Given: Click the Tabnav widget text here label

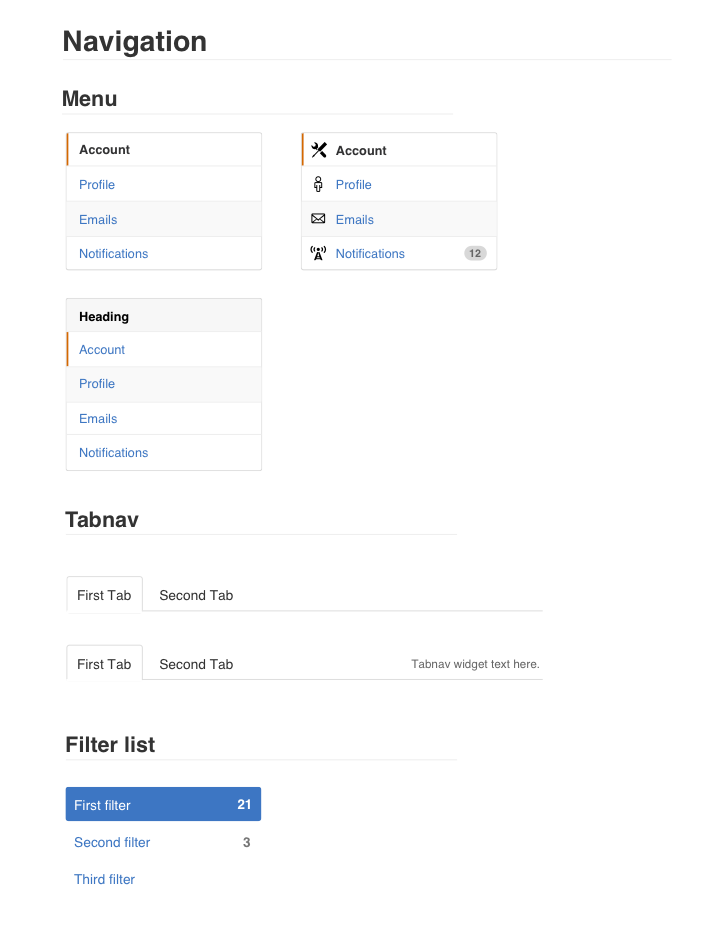Looking at the screenshot, I should [475, 664].
